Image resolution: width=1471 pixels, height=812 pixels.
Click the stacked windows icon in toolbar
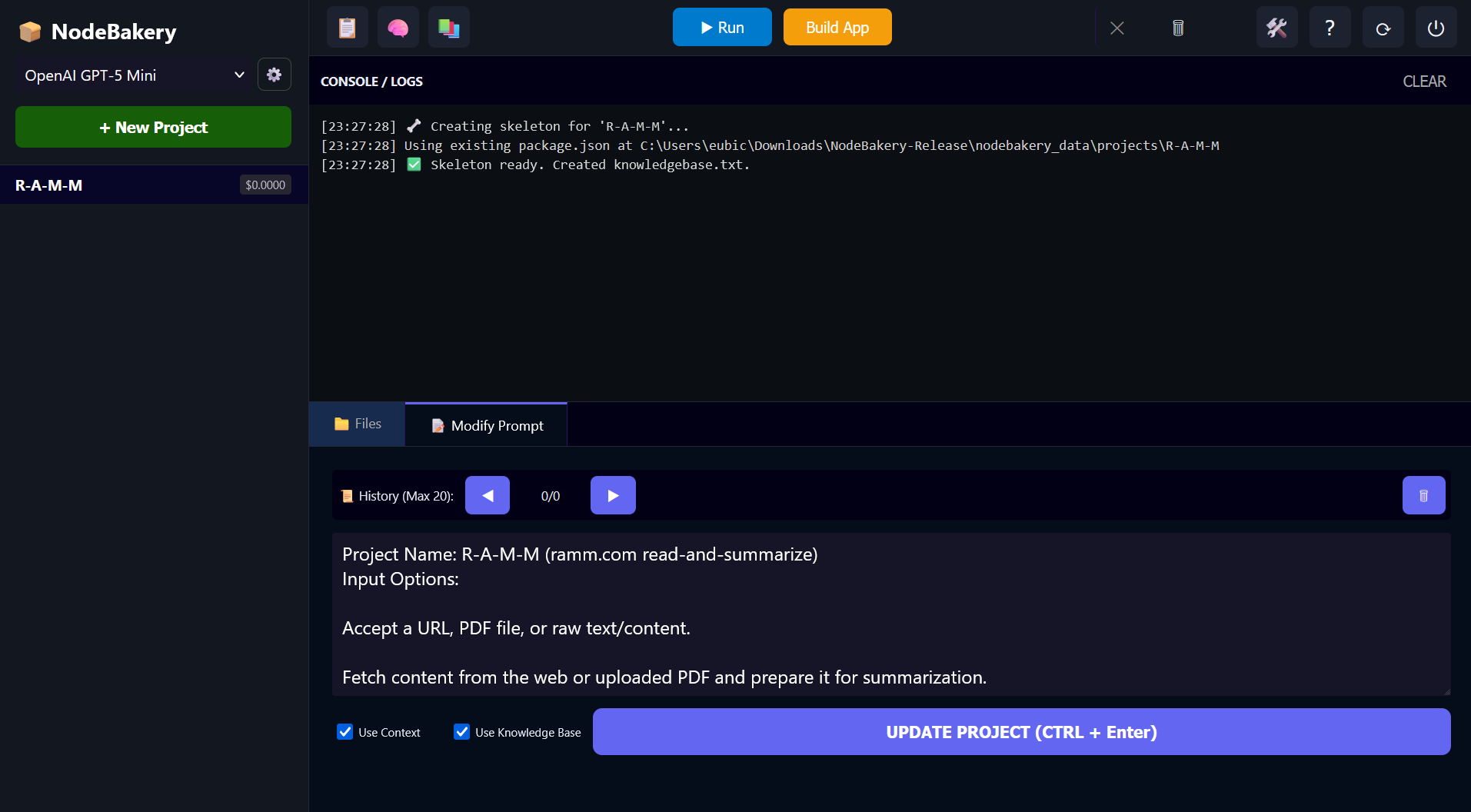coord(448,28)
